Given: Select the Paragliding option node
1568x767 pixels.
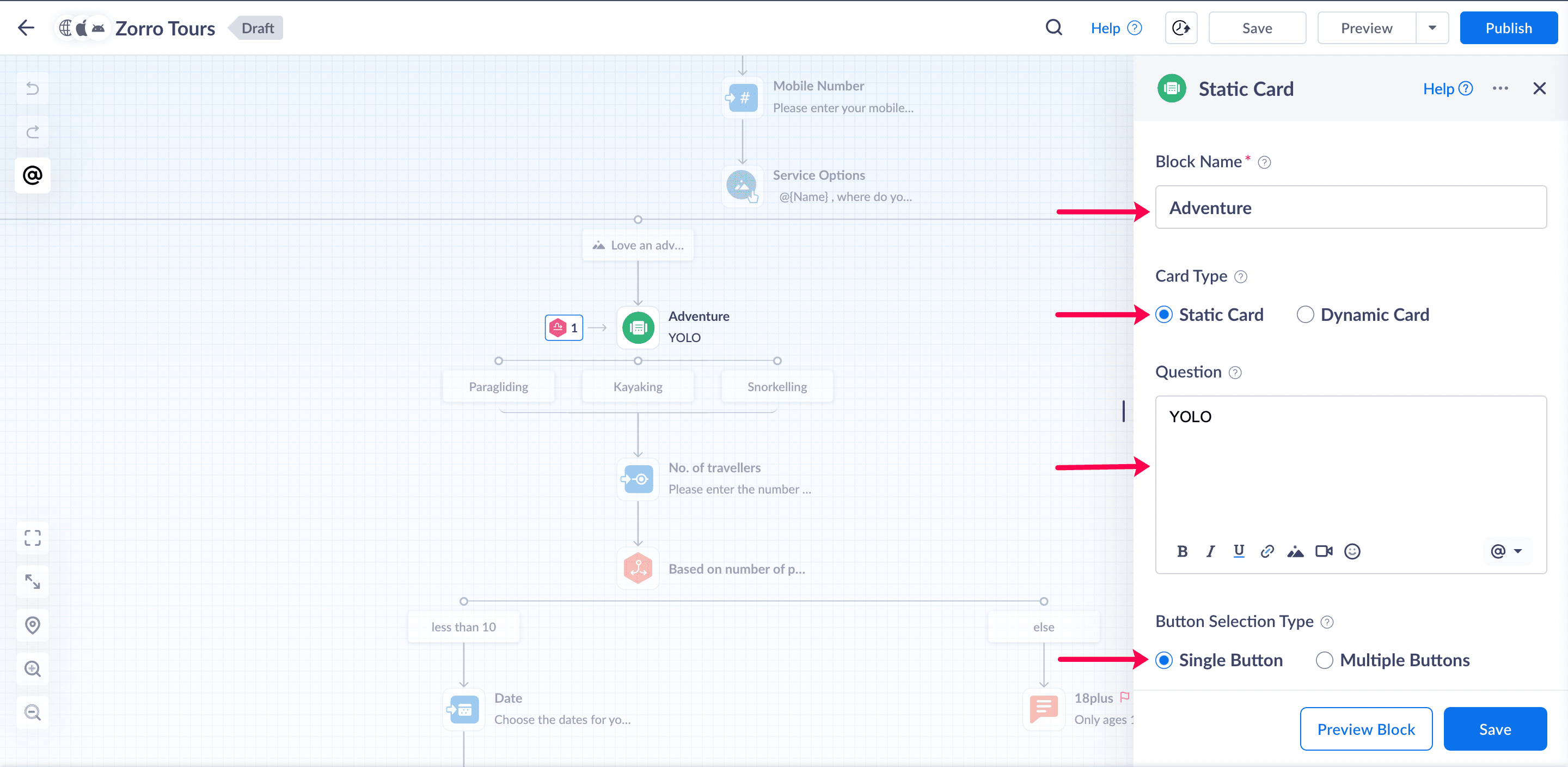Looking at the screenshot, I should click(x=498, y=387).
